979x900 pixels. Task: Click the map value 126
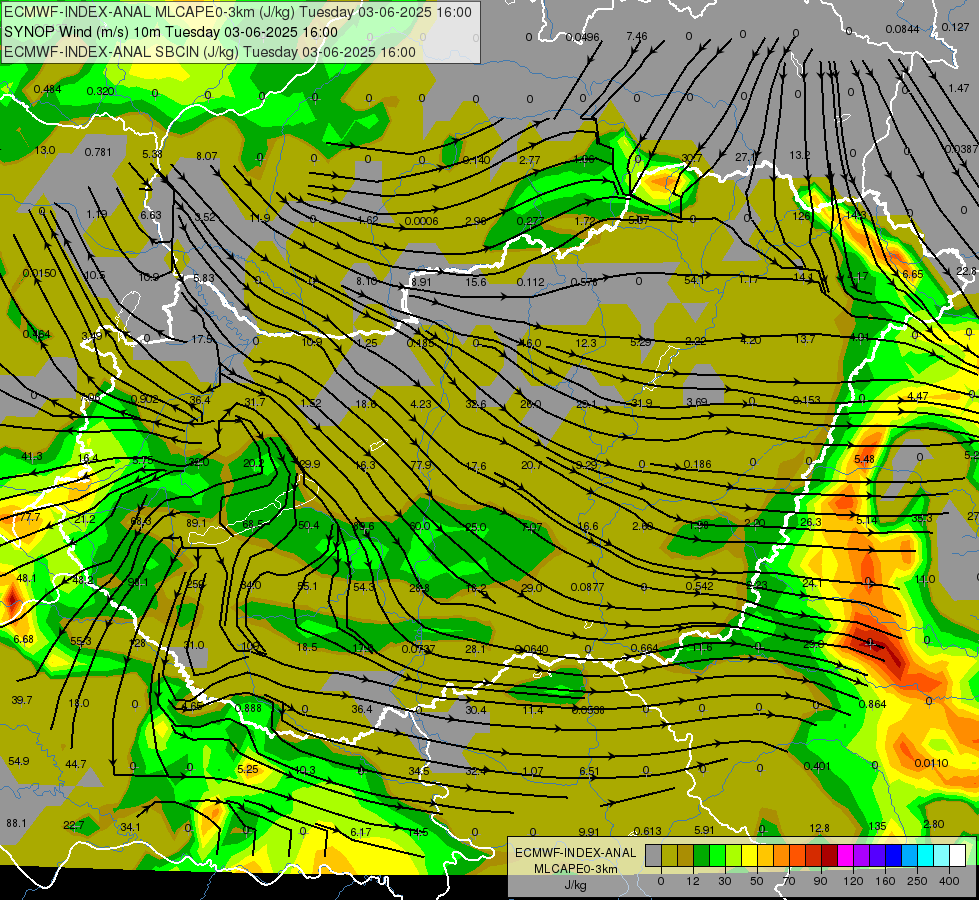tap(802, 216)
